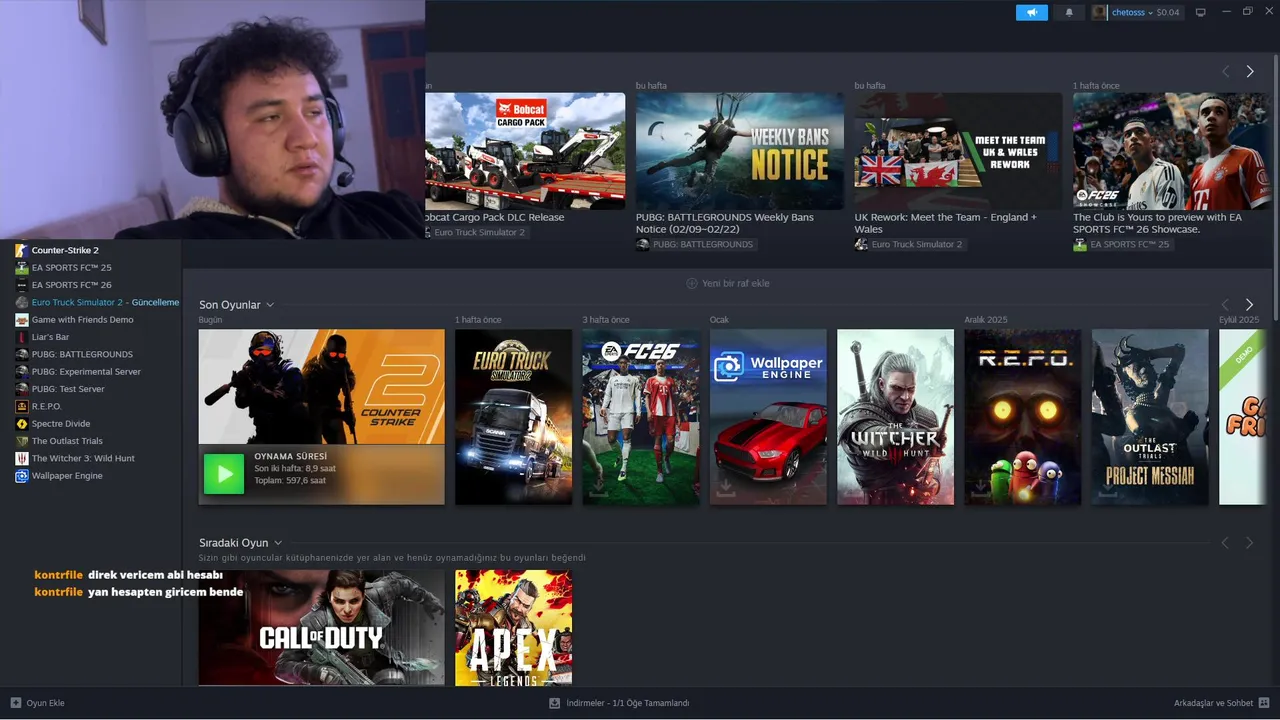Open the Euro Truck Simulator 2 game cover

pyautogui.click(x=513, y=417)
